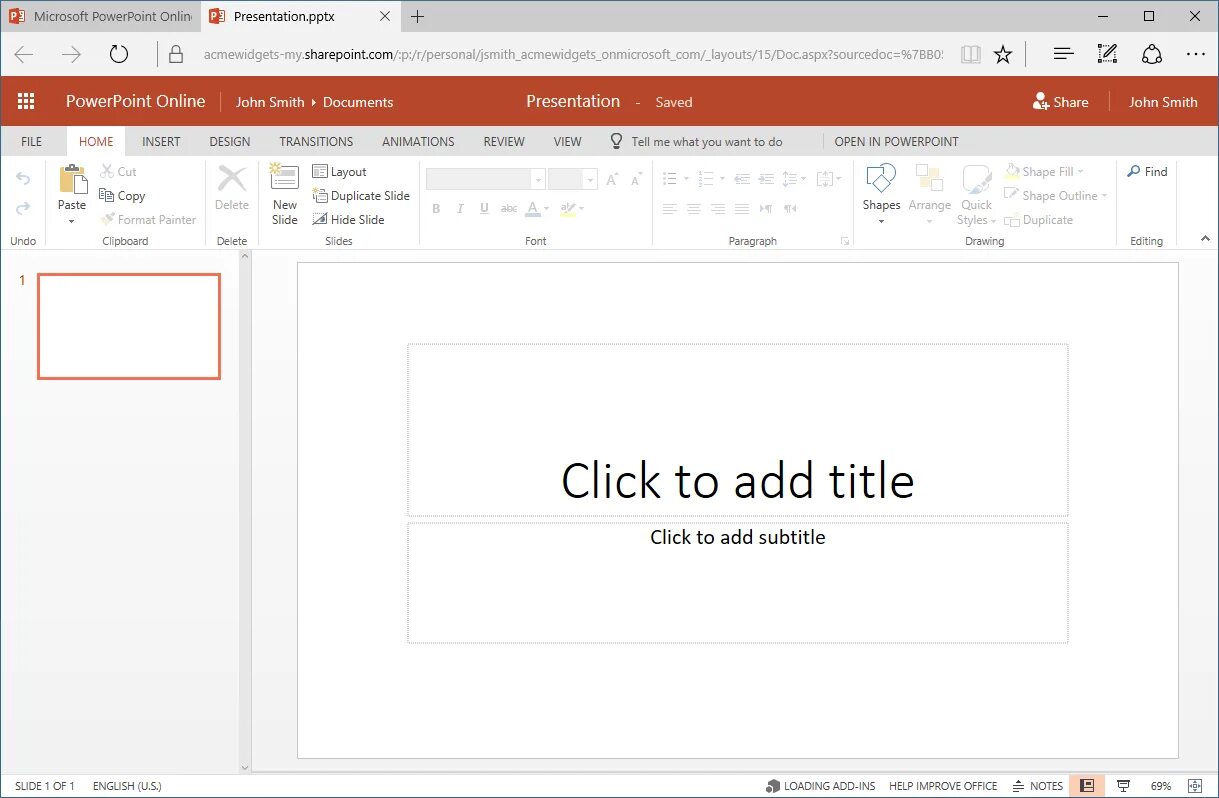Click HELP IMPROVE OFFICE link
The width and height of the screenshot is (1219, 798).
[x=943, y=786]
